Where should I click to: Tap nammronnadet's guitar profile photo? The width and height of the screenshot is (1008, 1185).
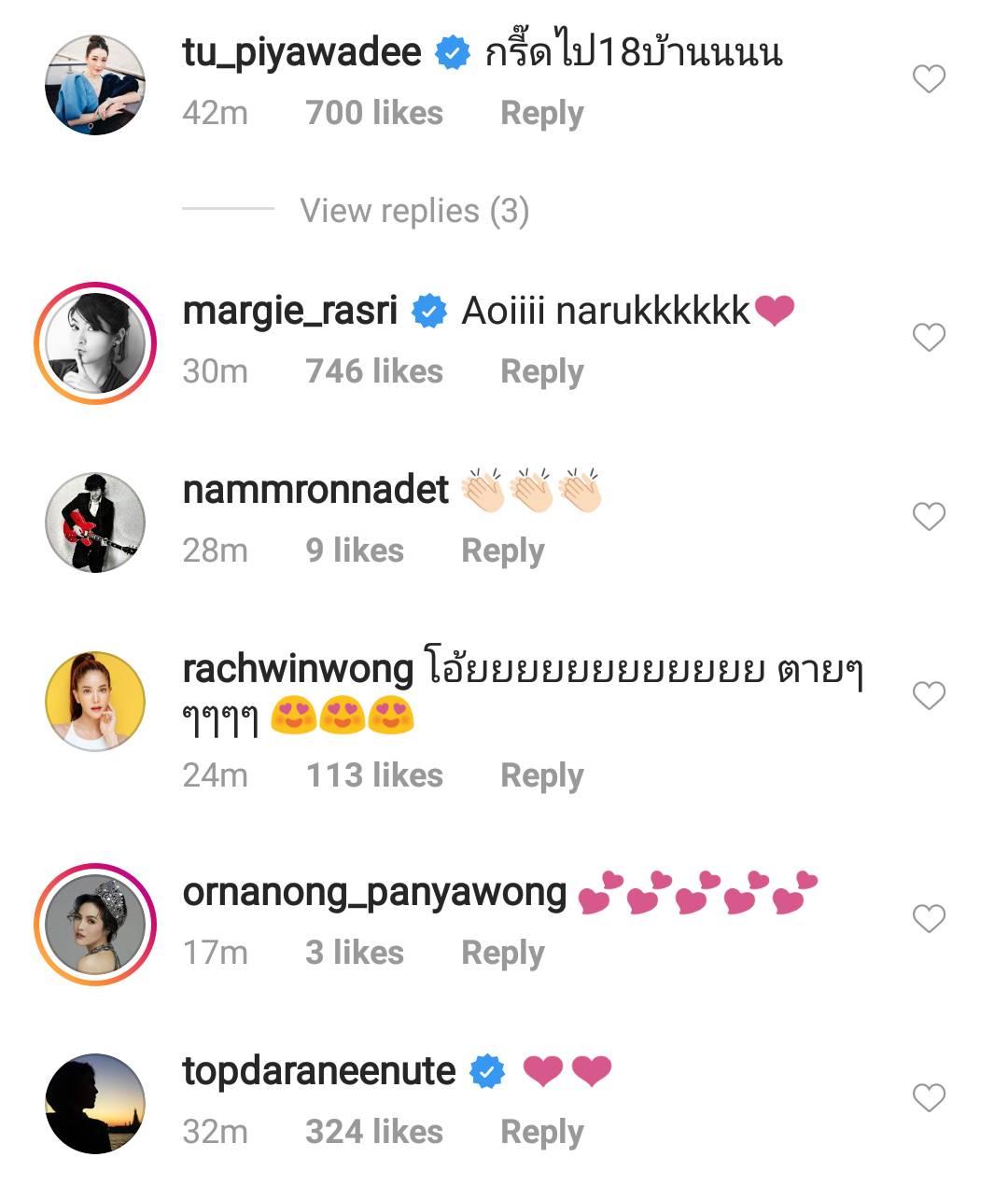[x=95, y=522]
